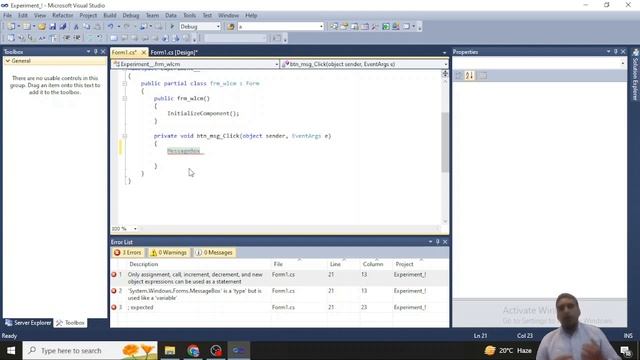Viewport: 640px width, 360px height.
Task: Click the Toggle Bookmark icon
Action: pyautogui.click(x=114, y=38)
